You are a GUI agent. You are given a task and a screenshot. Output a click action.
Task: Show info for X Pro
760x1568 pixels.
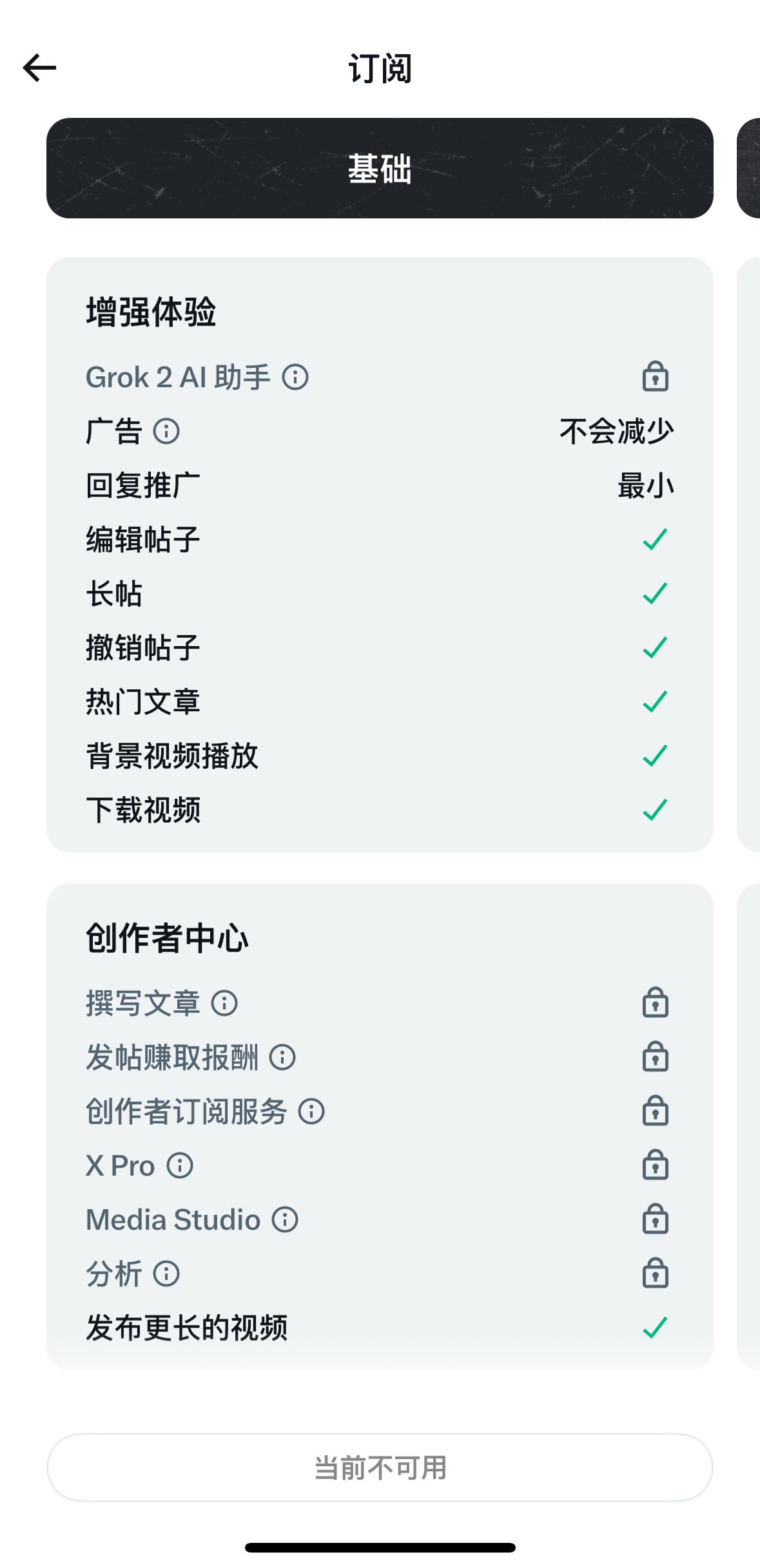pos(180,1165)
